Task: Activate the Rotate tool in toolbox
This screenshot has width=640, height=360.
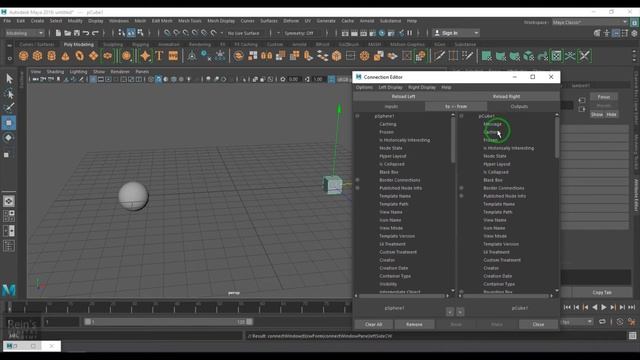Action: 9,138
